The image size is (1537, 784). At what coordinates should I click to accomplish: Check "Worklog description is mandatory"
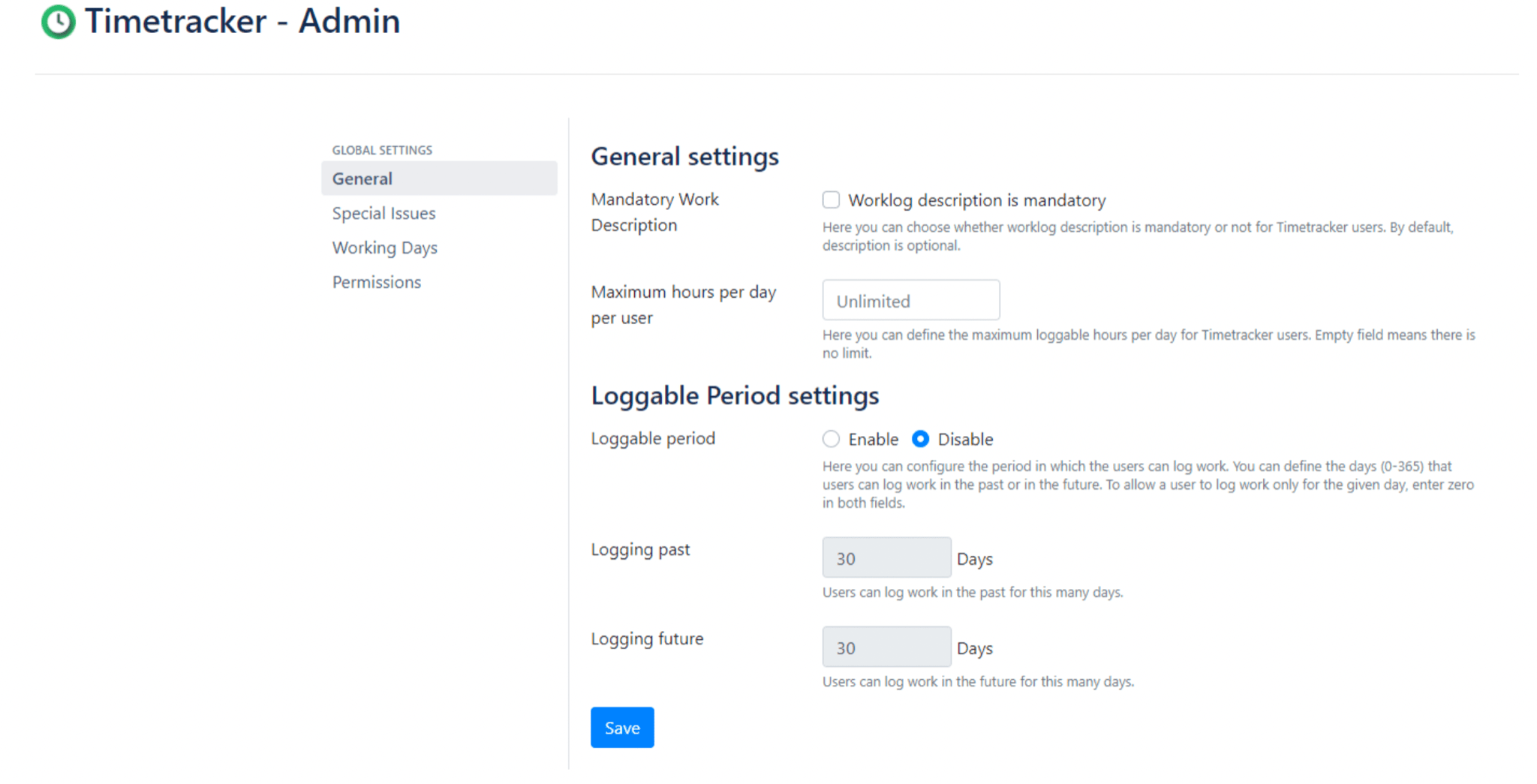[831, 200]
